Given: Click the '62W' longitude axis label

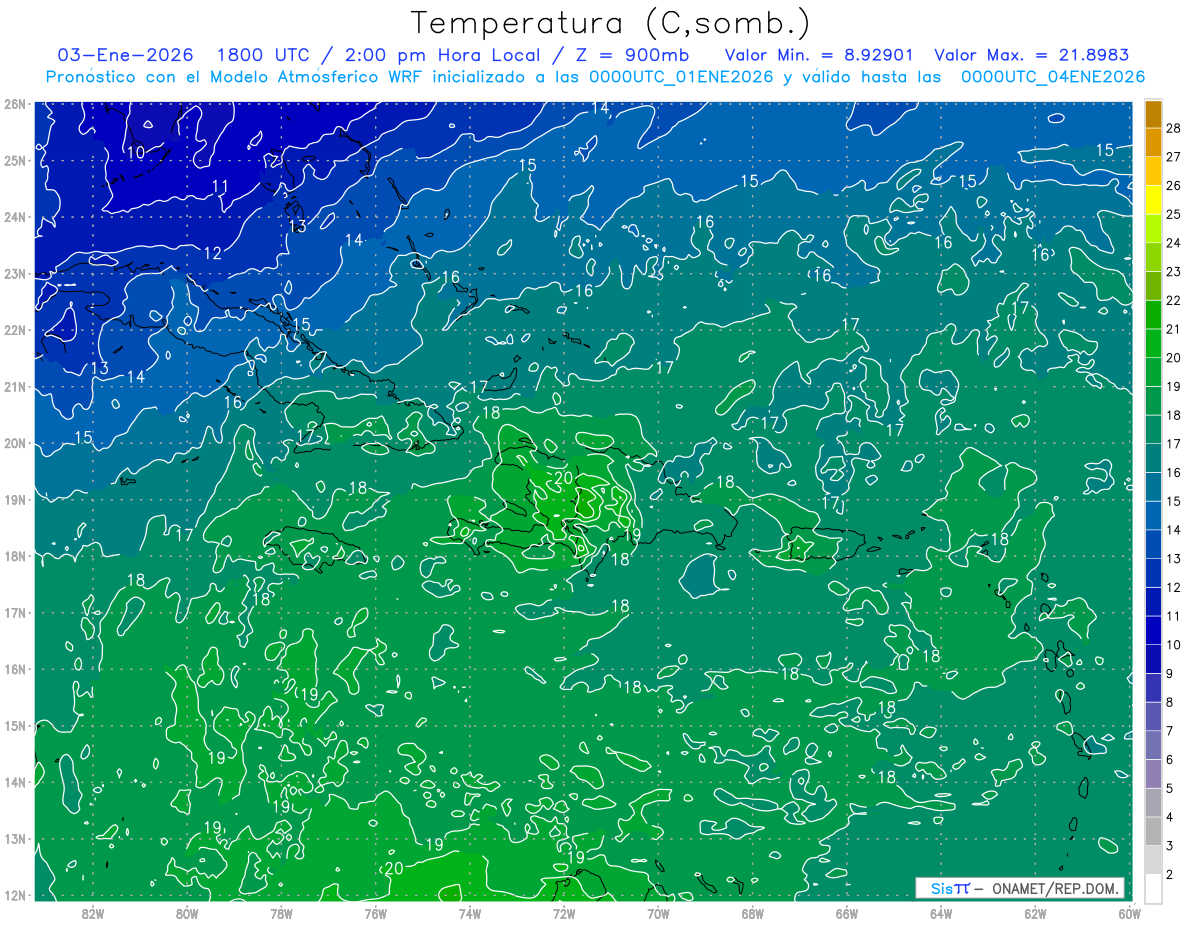Looking at the screenshot, I should tap(1035, 913).
